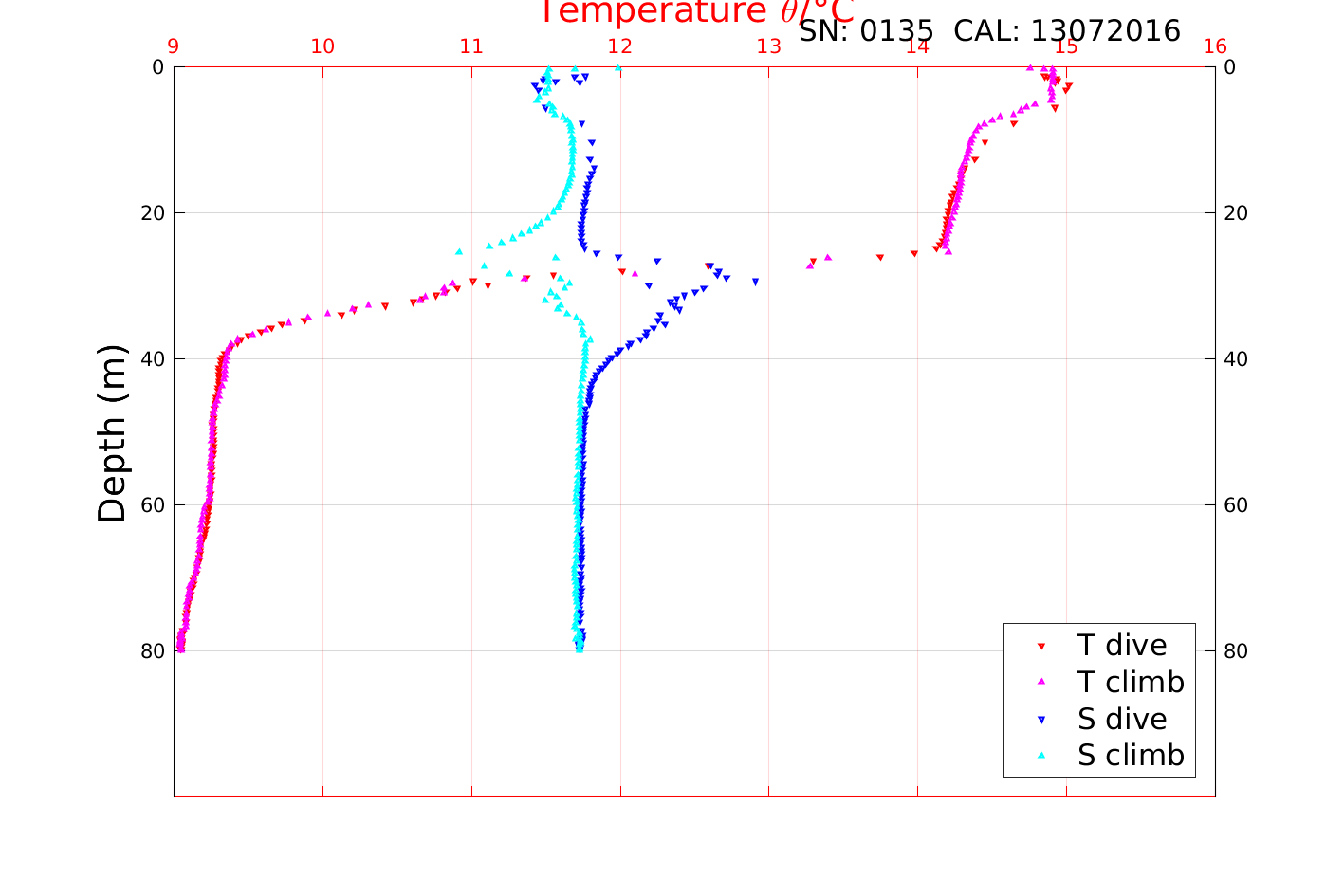Click the 'SN: 0135 CAL: 13072016' text
The image size is (1344, 896).
(989, 31)
